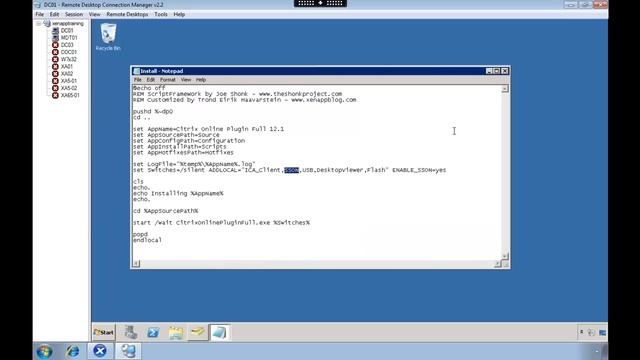Viewport: 640px width, 360px height.
Task: Click the 'set LogFile' line
Action: click(194, 164)
